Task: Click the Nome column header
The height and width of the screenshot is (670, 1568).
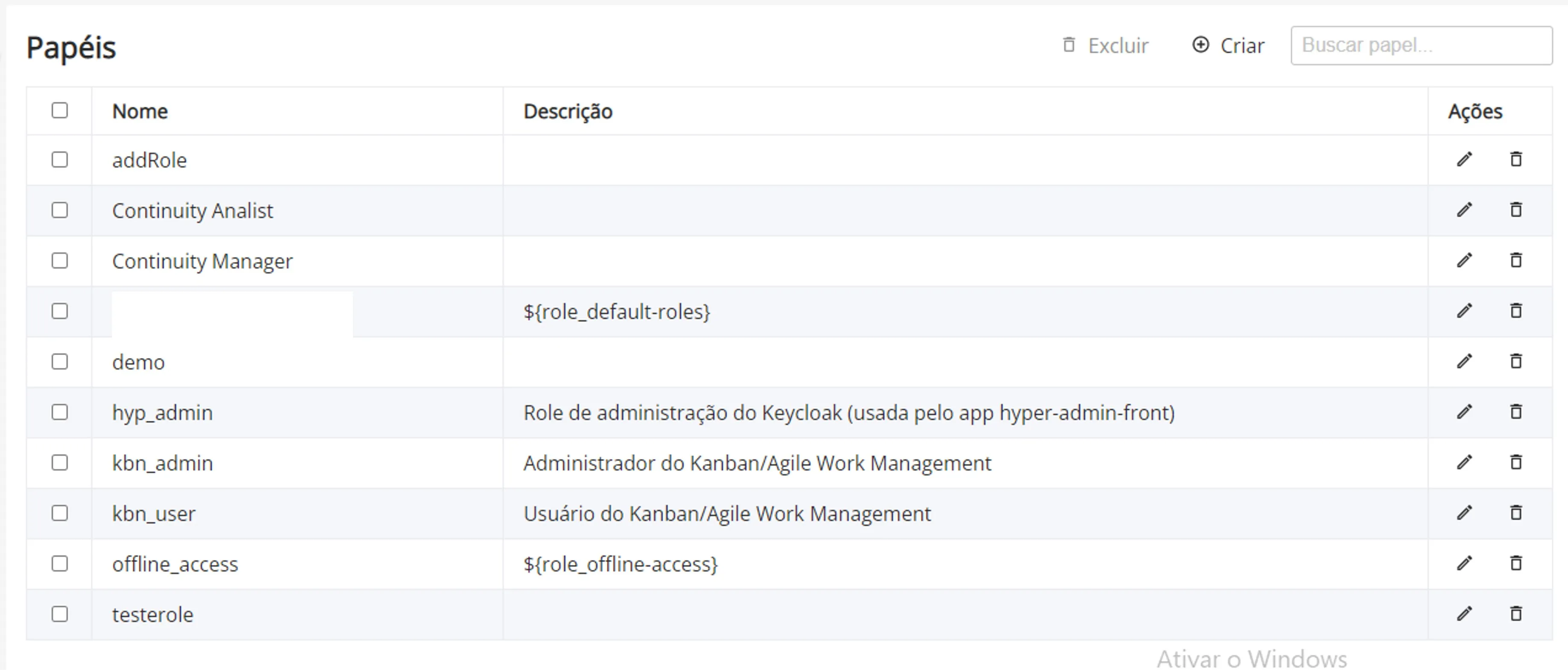Action: click(140, 111)
